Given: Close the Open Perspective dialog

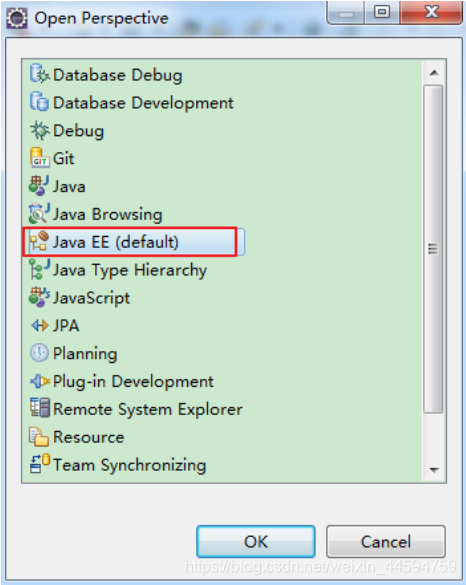Looking at the screenshot, I should pyautogui.click(x=431, y=13).
